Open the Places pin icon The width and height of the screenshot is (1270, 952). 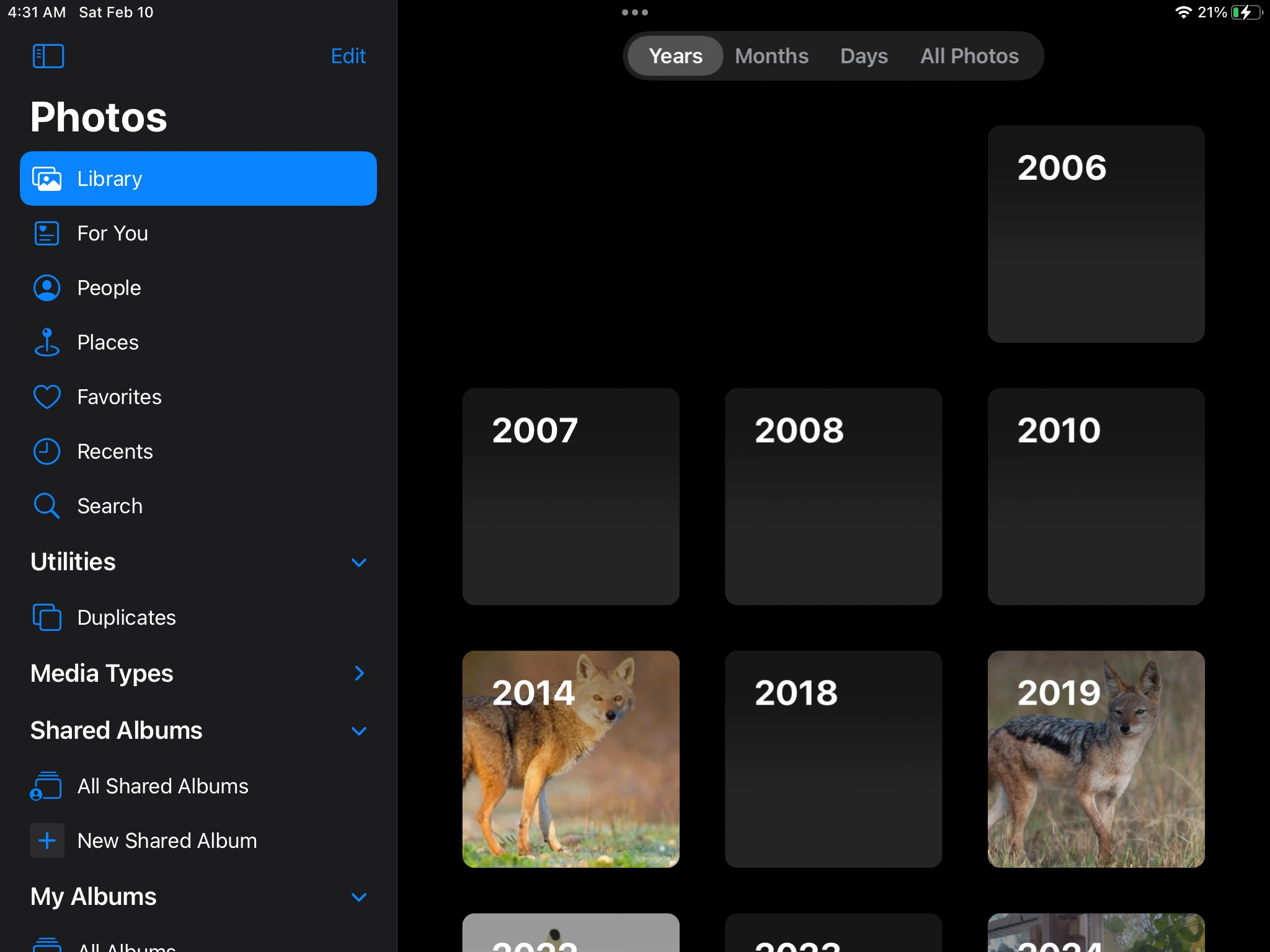(47, 343)
